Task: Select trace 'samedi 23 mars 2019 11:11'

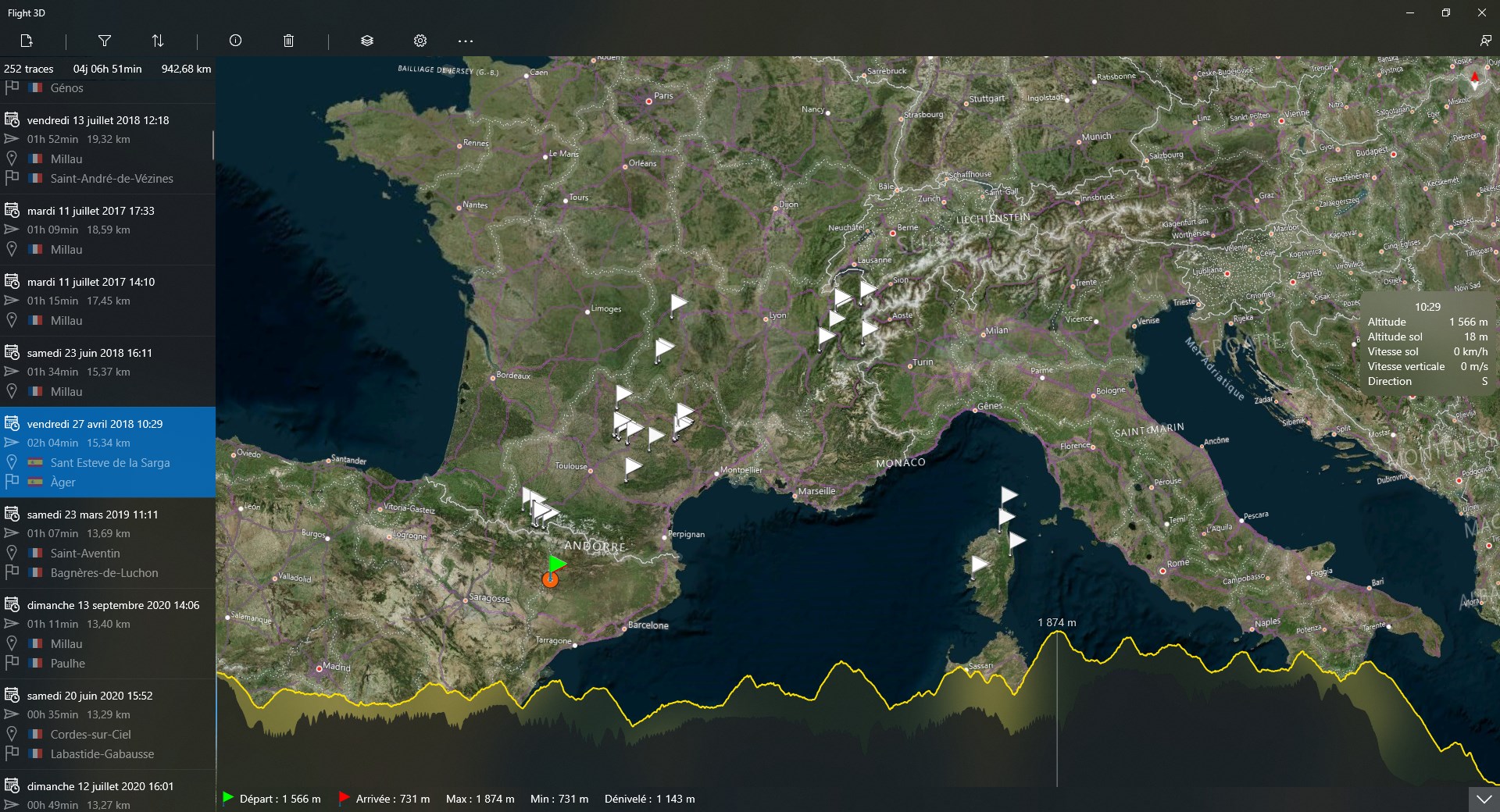Action: [x=108, y=543]
